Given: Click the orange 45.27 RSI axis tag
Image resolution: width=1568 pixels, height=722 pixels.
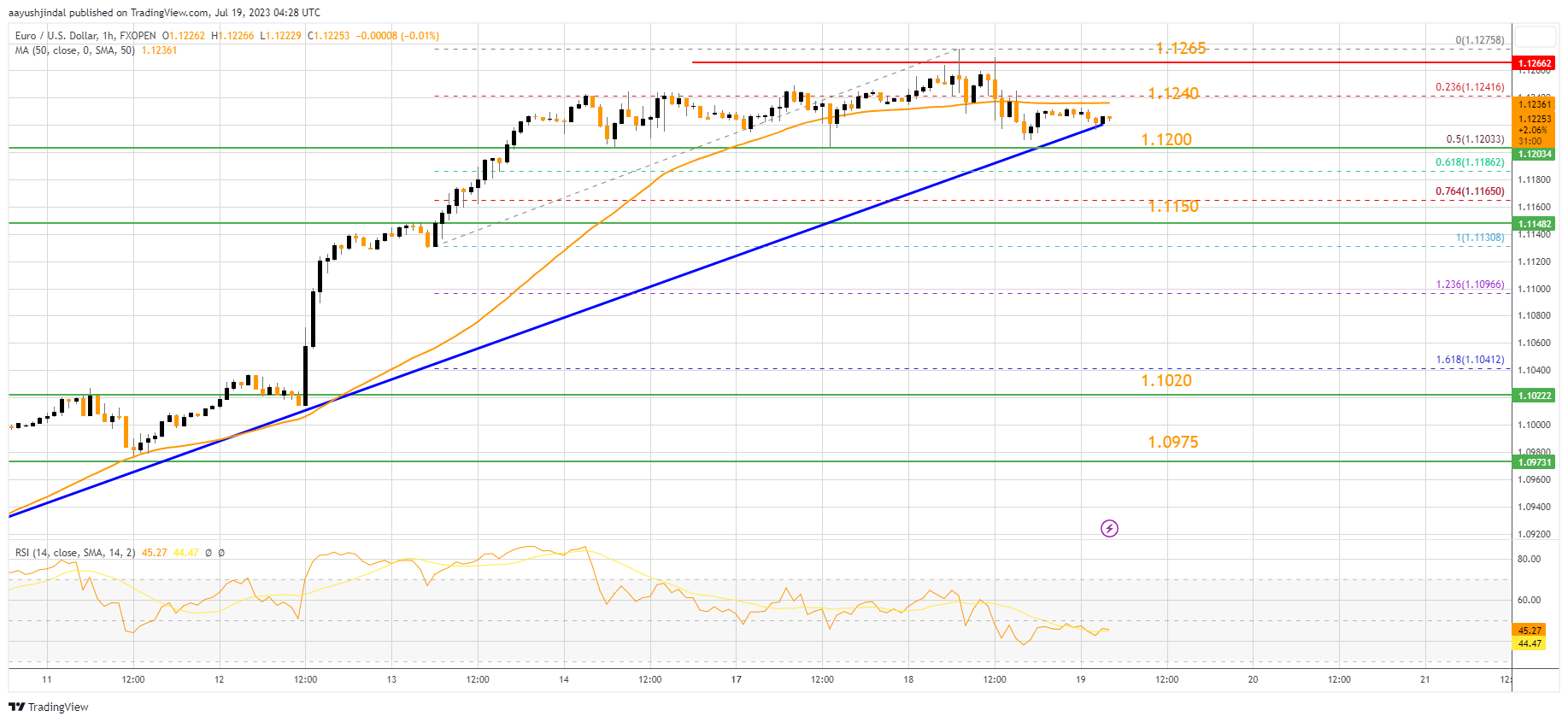Looking at the screenshot, I should 1530,631.
